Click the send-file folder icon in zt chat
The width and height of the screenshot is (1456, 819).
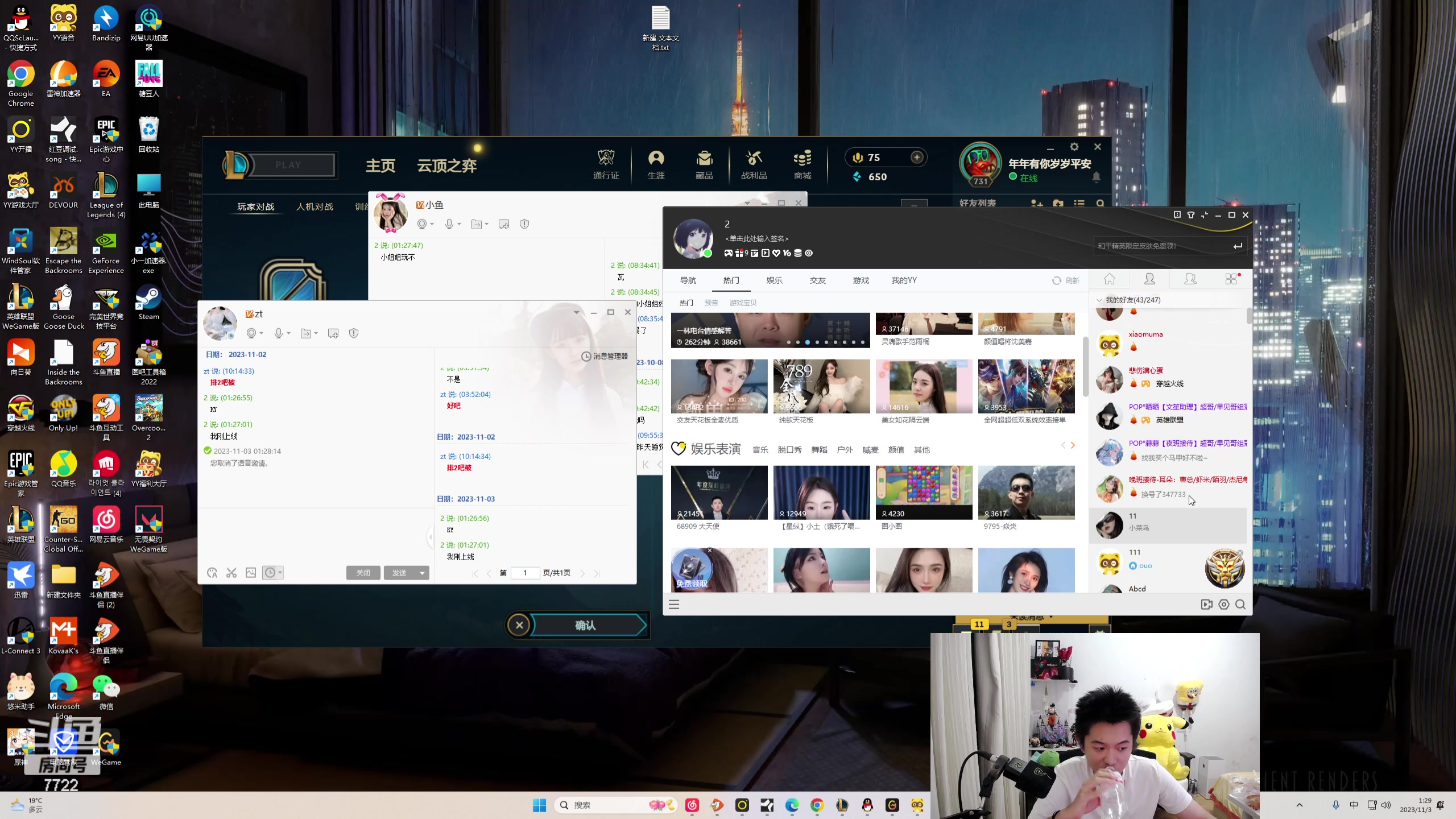tap(305, 333)
